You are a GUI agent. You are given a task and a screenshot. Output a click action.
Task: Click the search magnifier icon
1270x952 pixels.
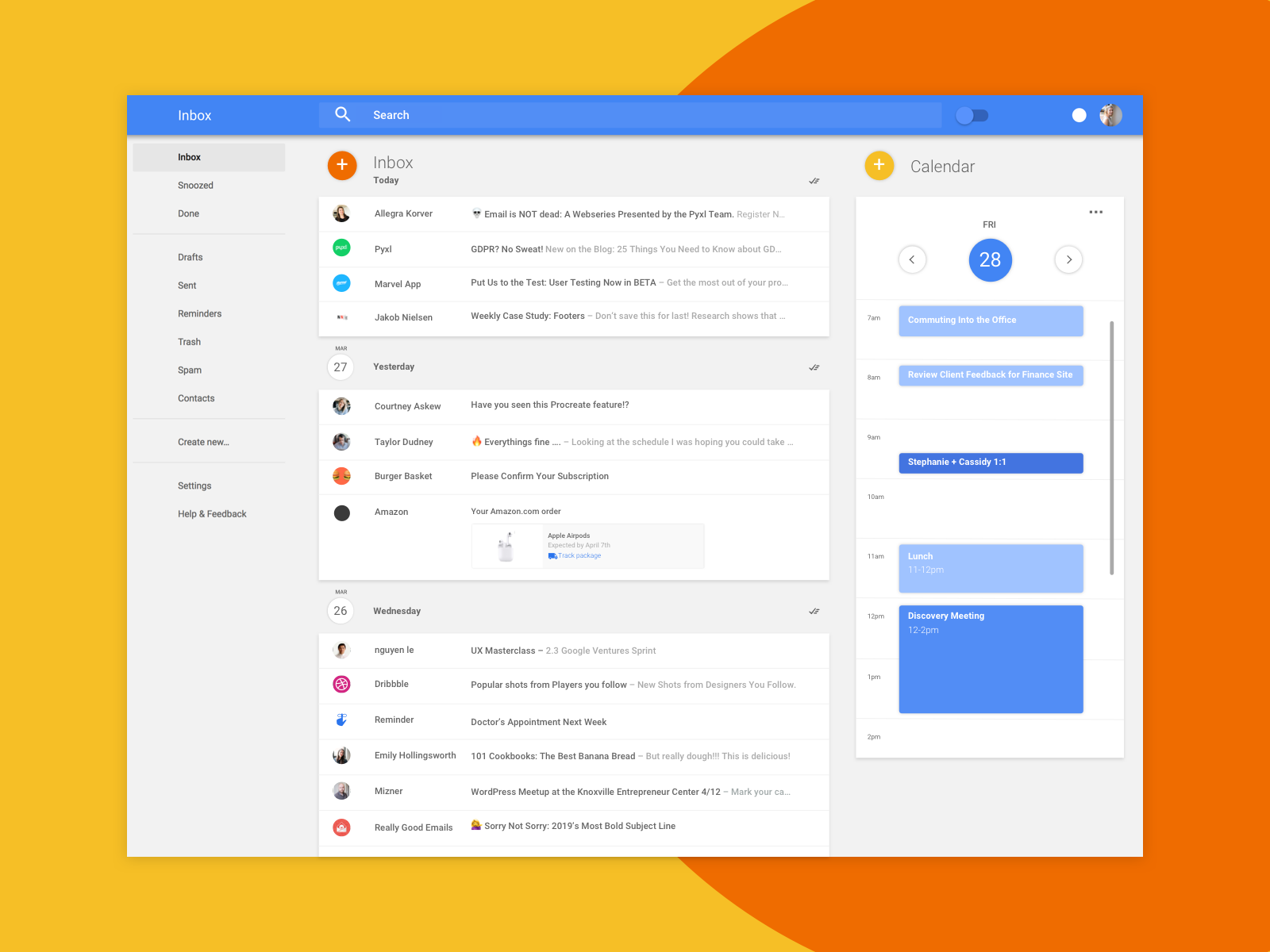[x=342, y=114]
